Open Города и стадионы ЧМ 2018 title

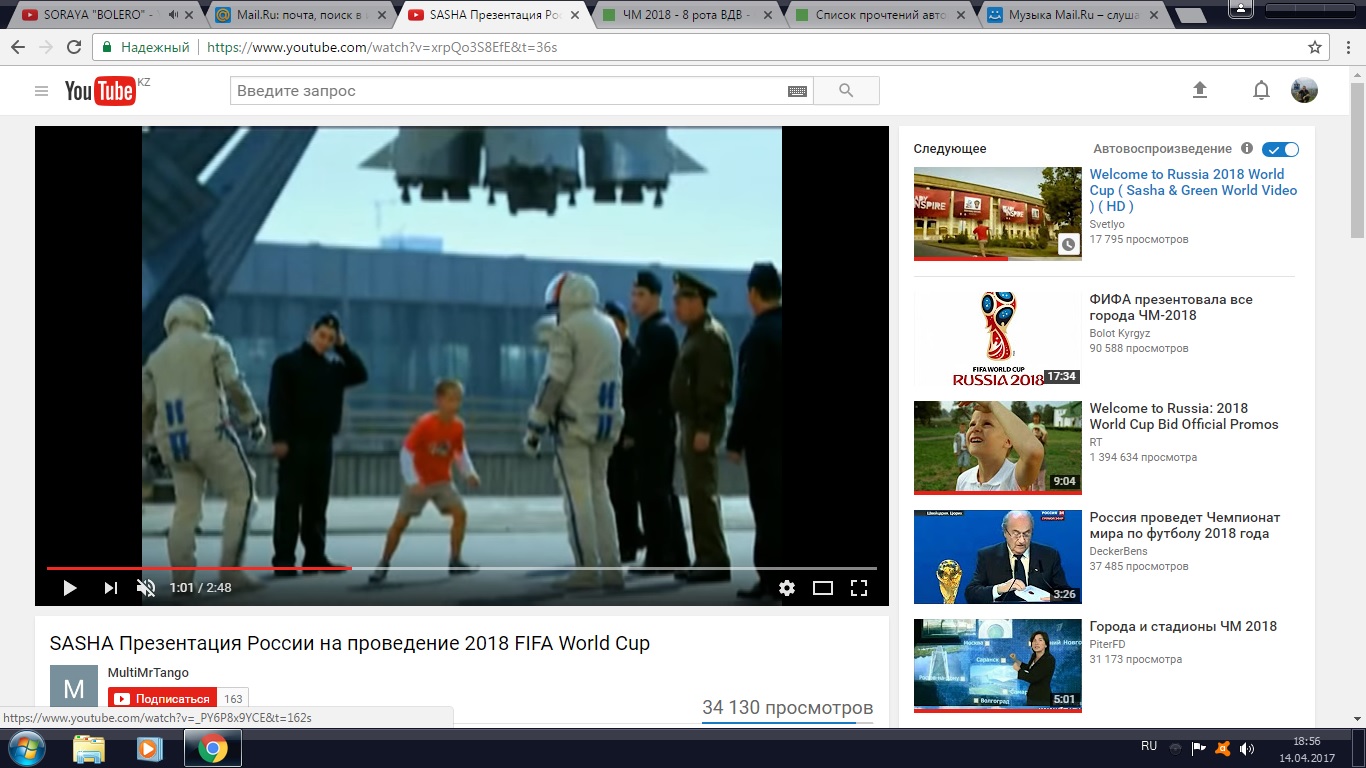click(x=1183, y=626)
